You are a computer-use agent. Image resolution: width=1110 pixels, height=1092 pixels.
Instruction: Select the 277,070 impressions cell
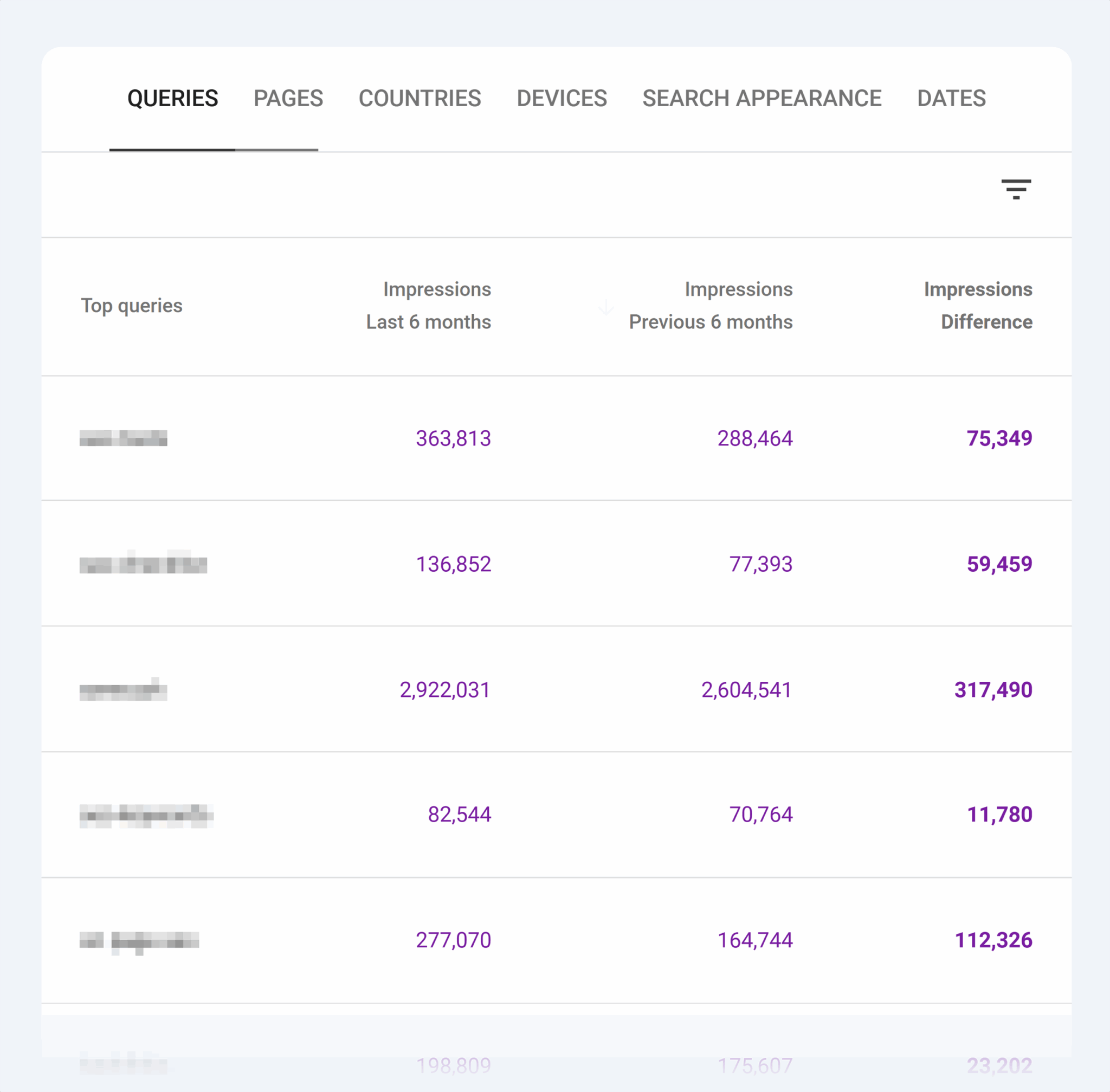[453, 940]
